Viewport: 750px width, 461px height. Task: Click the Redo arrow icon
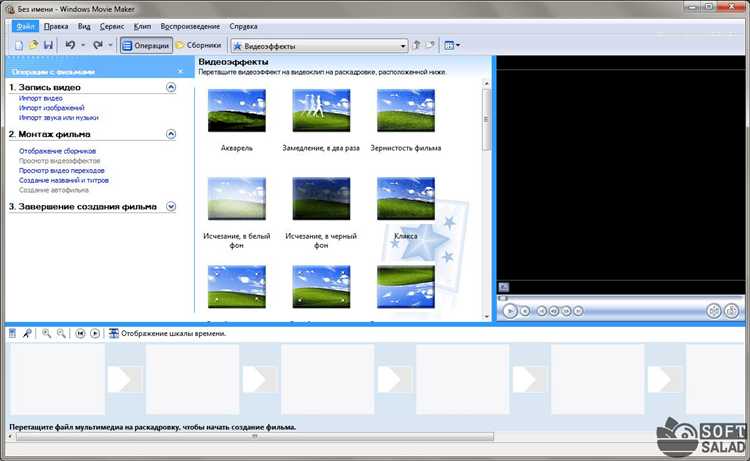(x=98, y=45)
